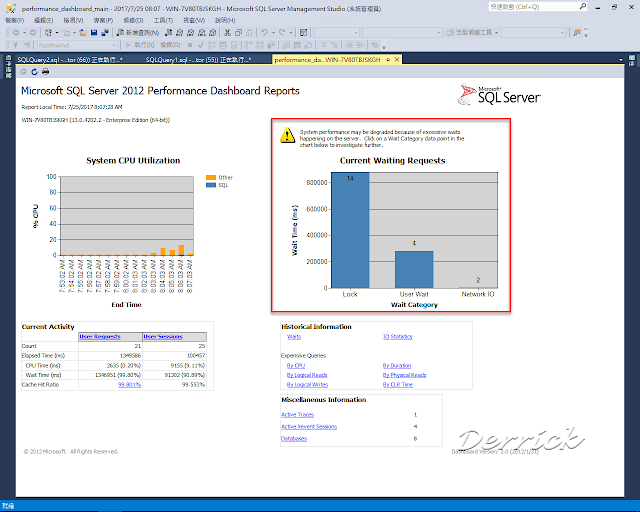Viewport: 640px width, 512px height.
Task: Click the undo arrow icon
Action: pos(264,33)
